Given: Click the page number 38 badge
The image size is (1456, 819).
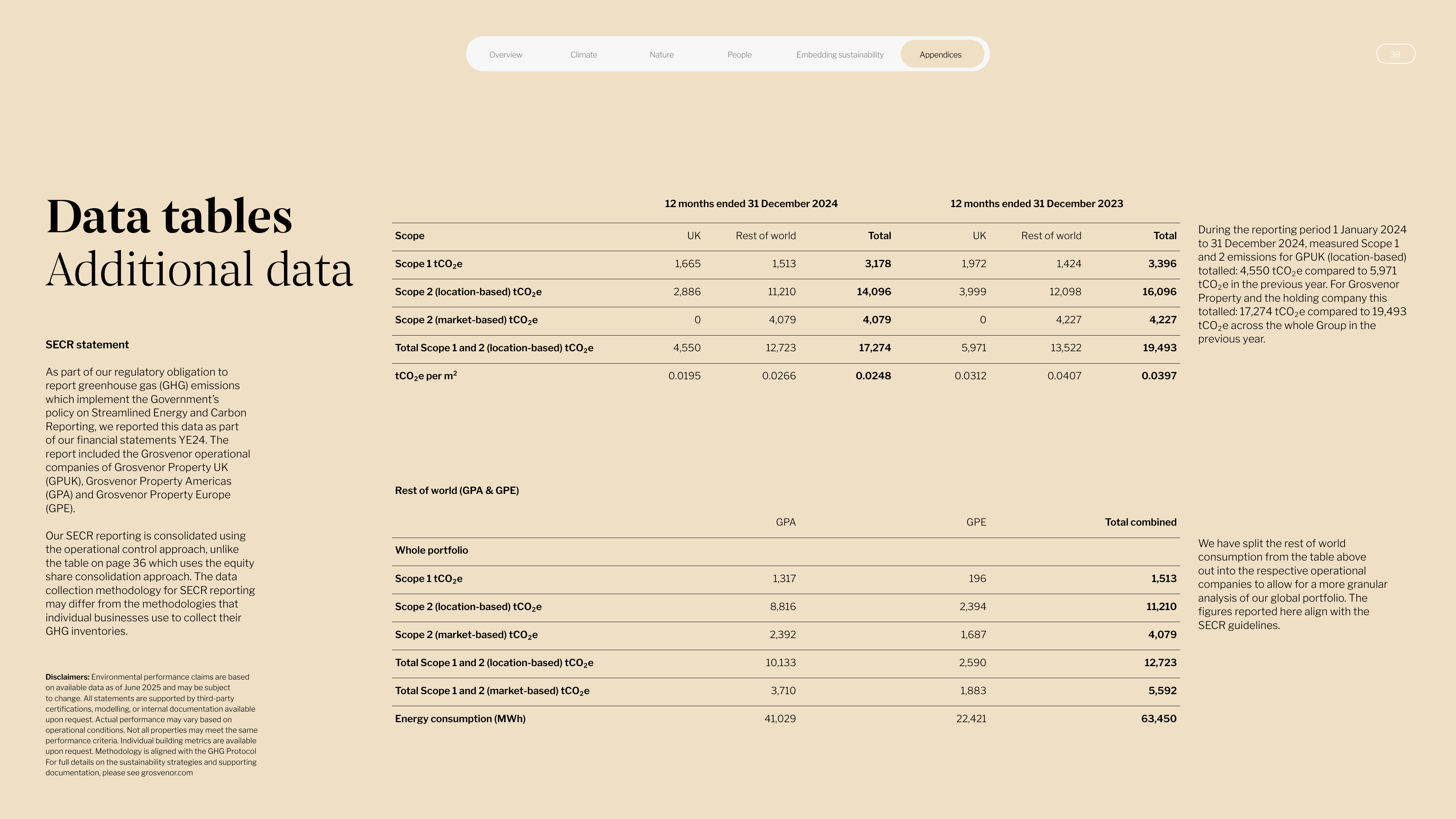Looking at the screenshot, I should click(1396, 54).
